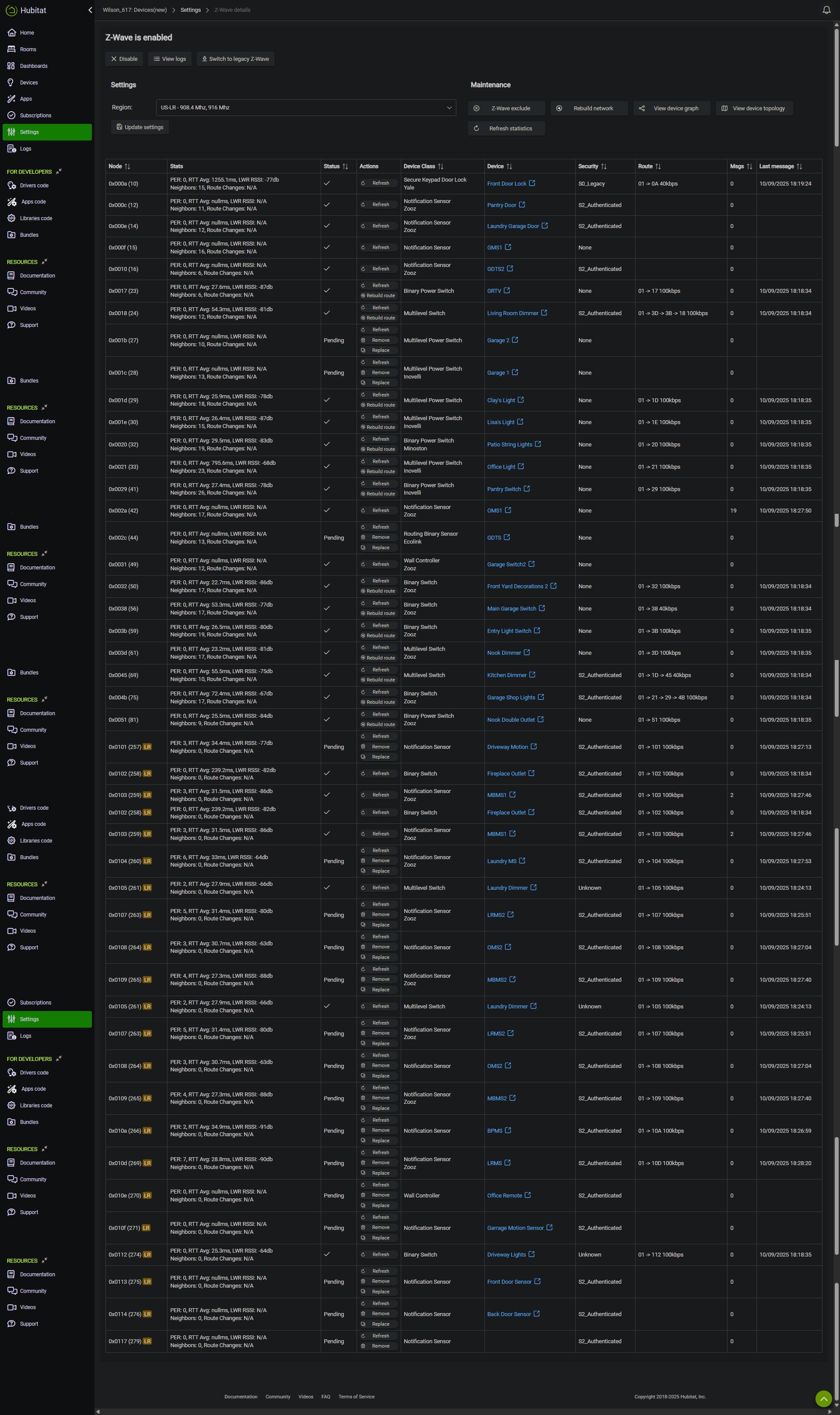This screenshot has width=840, height=1415.
Task: Sort by the Last message column arrows
Action: coord(799,166)
